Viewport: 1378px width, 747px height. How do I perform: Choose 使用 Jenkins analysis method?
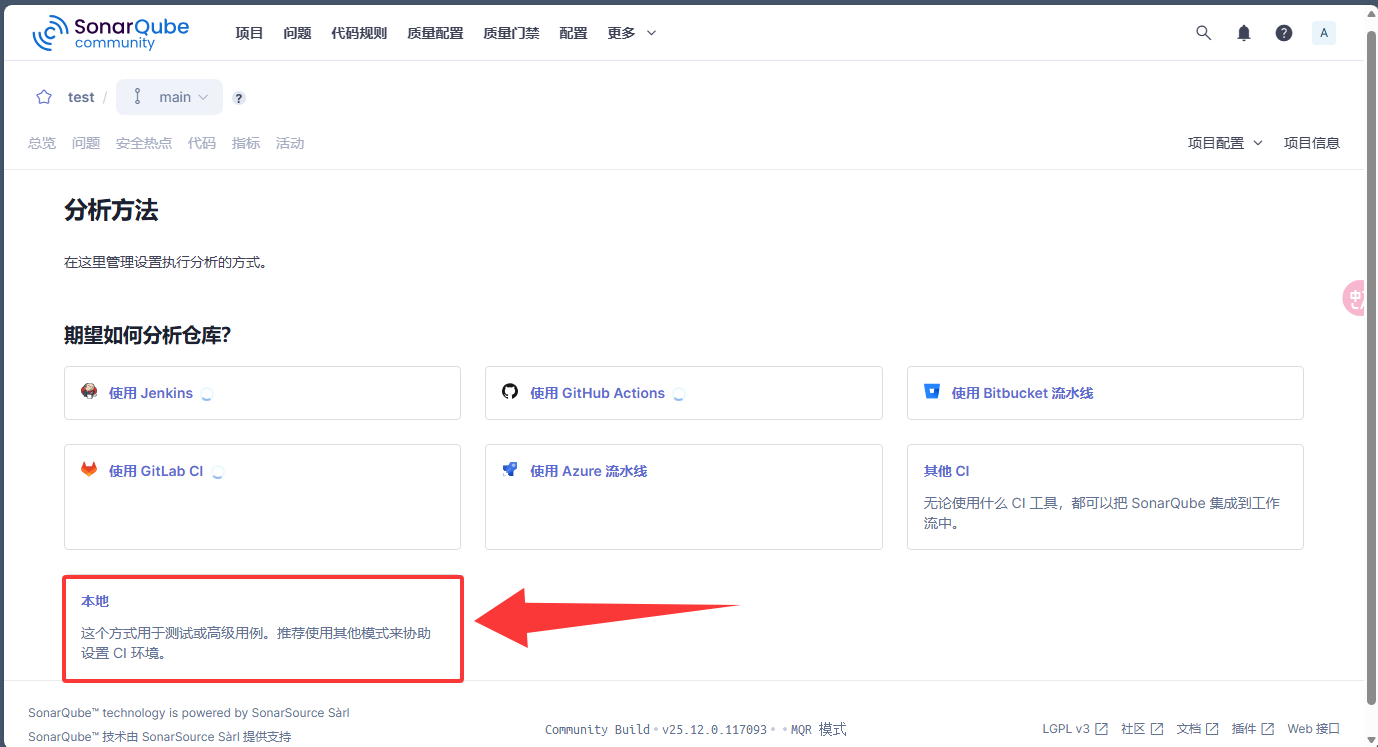pos(262,392)
